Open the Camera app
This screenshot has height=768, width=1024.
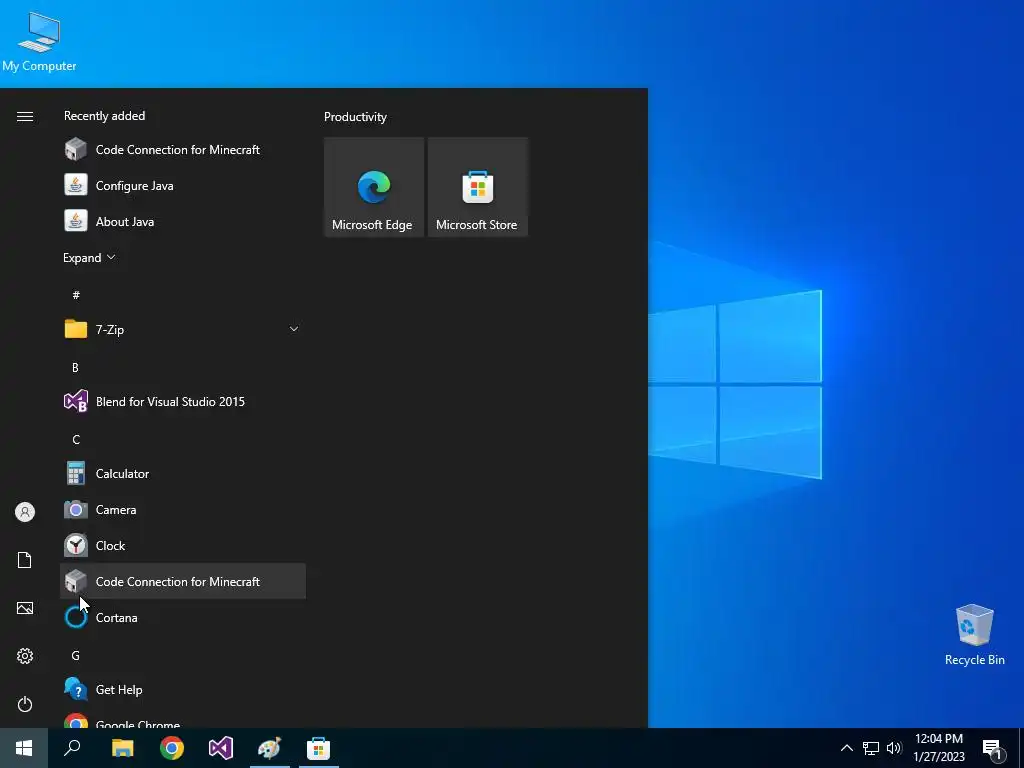[x=183, y=509]
